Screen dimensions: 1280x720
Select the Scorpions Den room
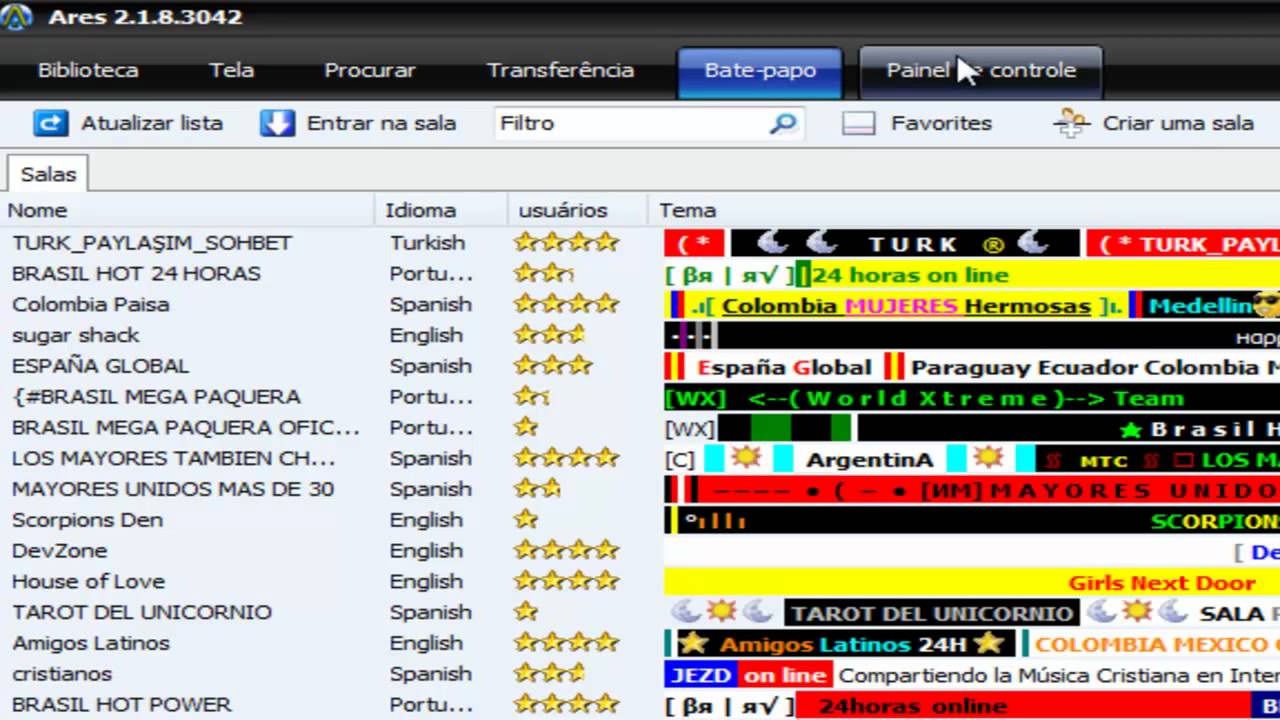click(86, 520)
